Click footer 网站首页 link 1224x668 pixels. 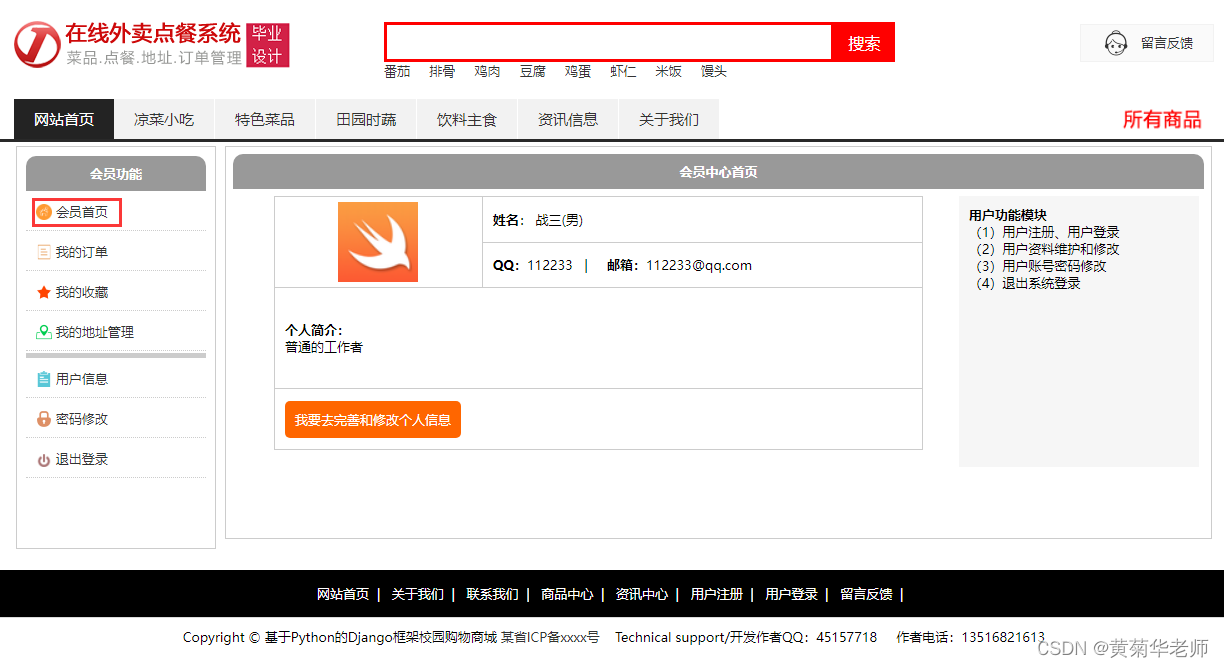pyautogui.click(x=343, y=594)
